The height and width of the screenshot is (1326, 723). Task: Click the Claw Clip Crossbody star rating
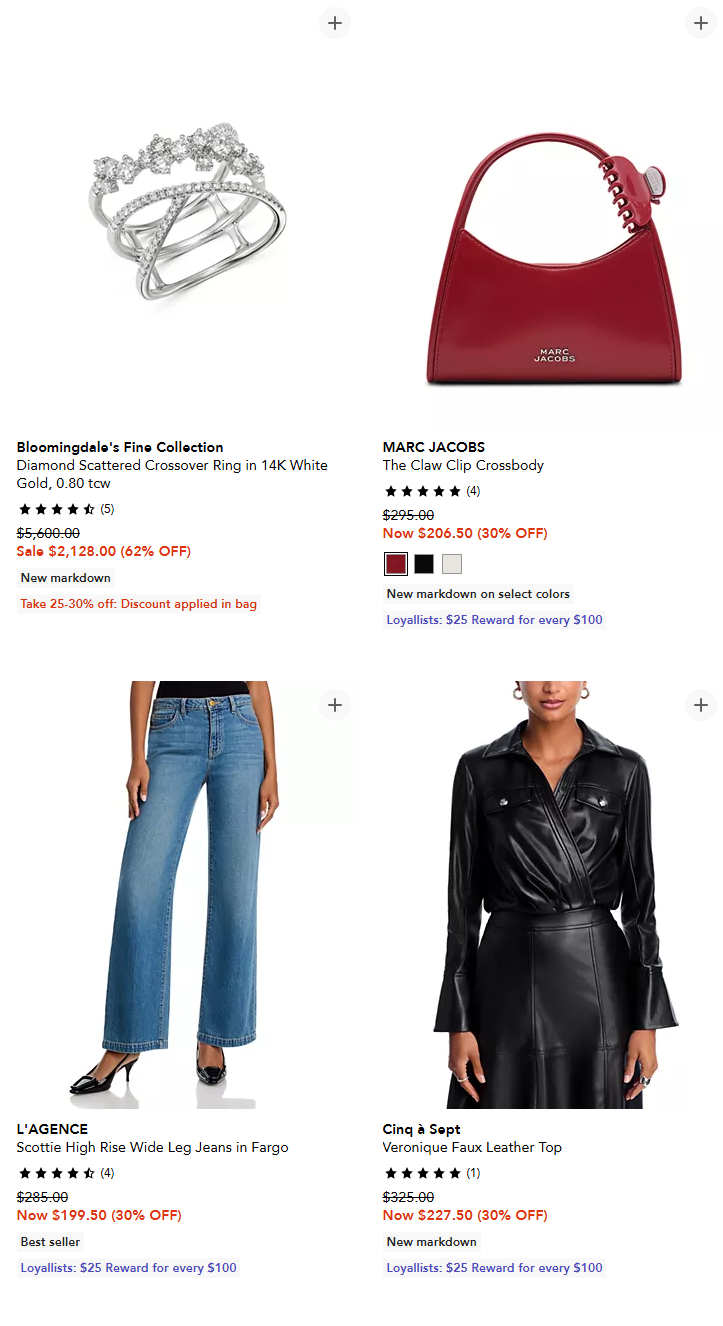(x=432, y=491)
